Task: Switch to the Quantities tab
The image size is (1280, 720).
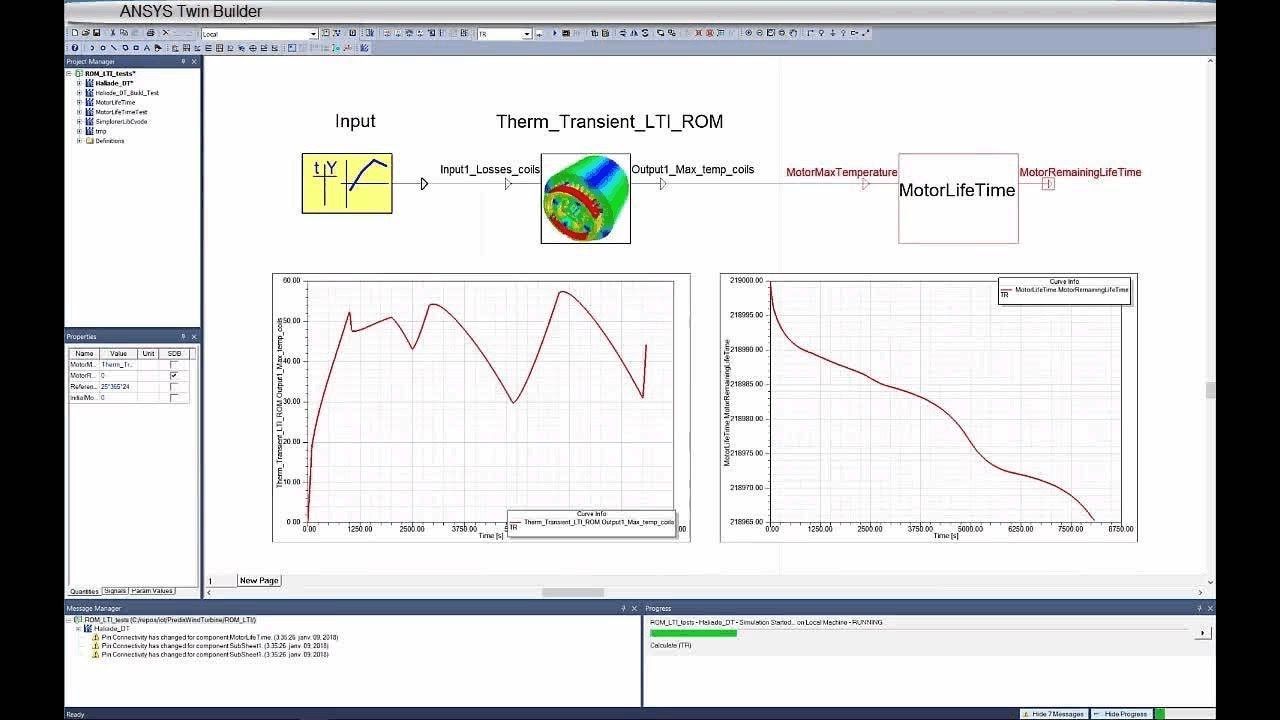Action: coord(84,591)
